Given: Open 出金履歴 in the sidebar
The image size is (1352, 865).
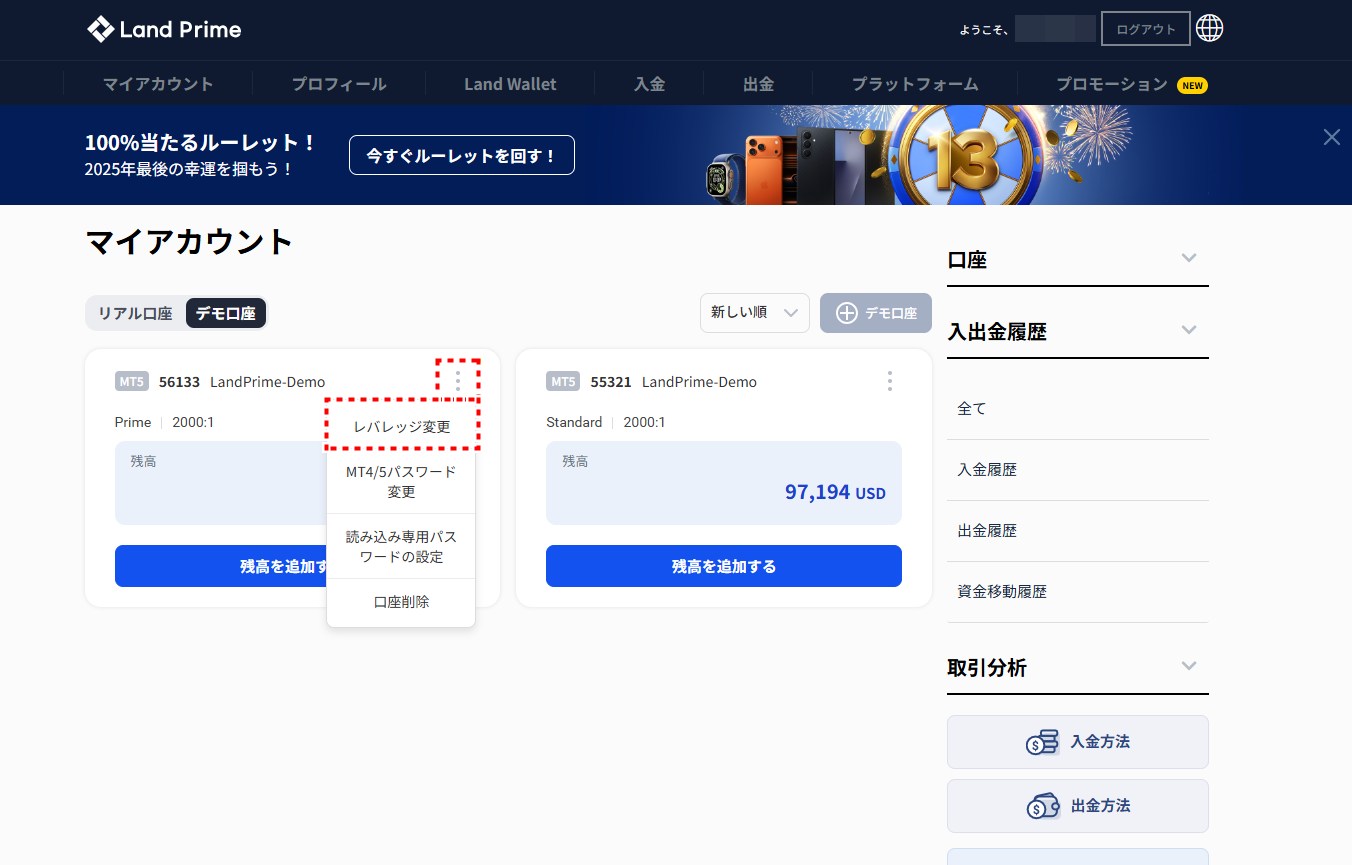Looking at the screenshot, I should (1078, 531).
